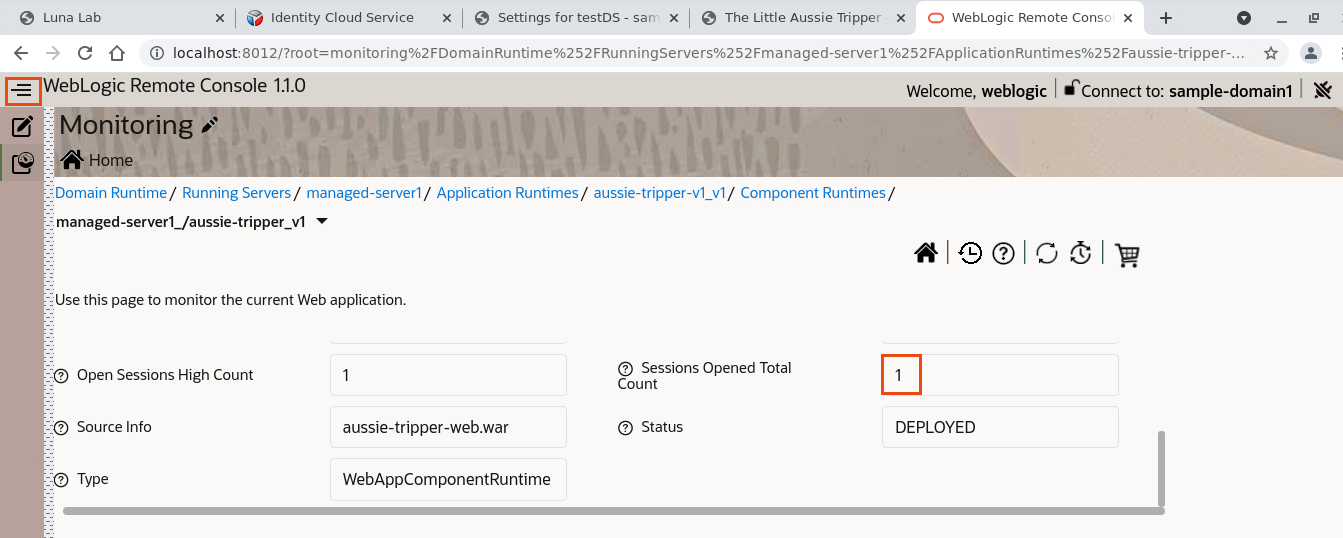Close the Identity Cloud Service tab

point(447,18)
